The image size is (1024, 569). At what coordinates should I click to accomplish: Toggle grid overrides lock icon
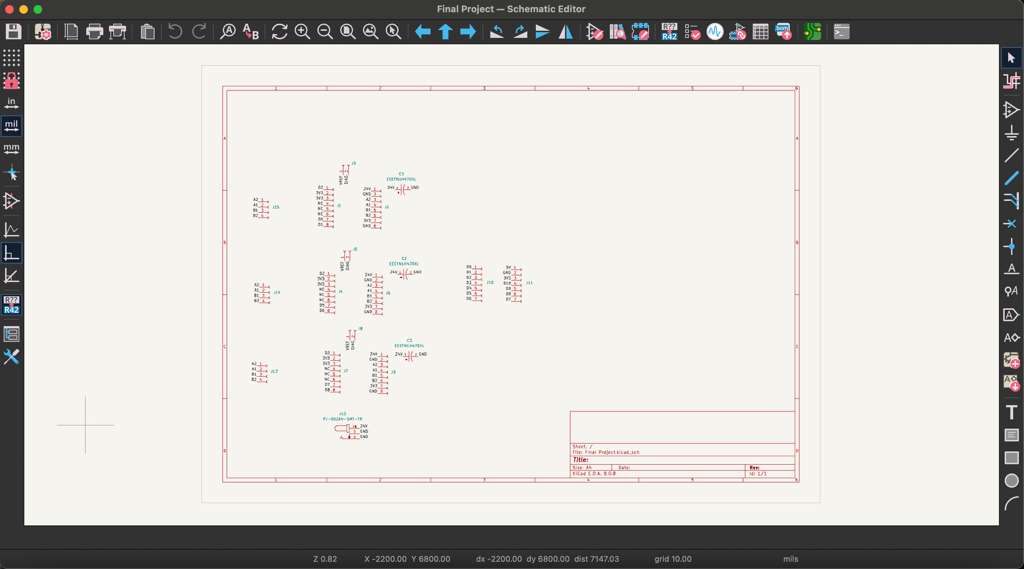click(11, 80)
